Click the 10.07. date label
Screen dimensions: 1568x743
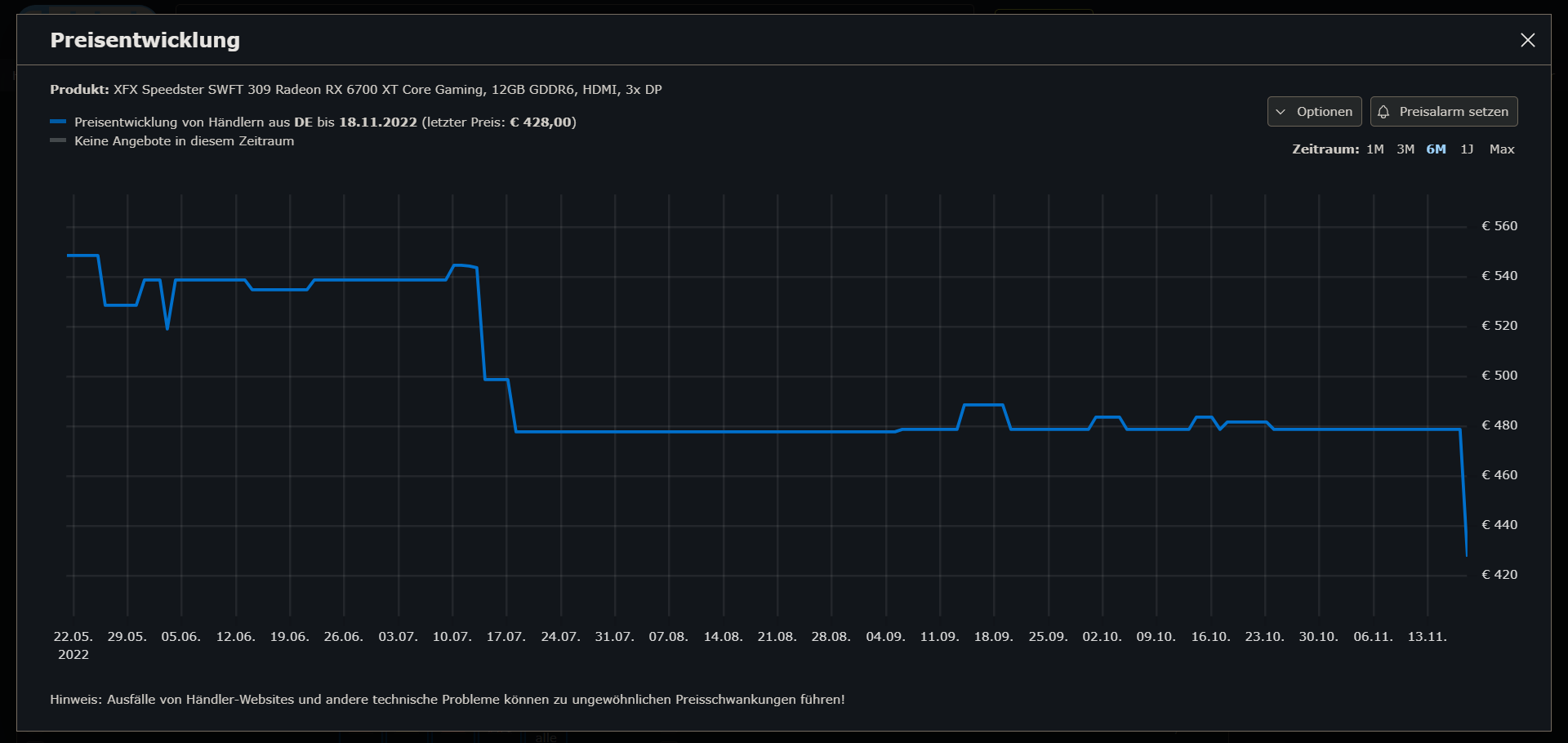tap(452, 637)
